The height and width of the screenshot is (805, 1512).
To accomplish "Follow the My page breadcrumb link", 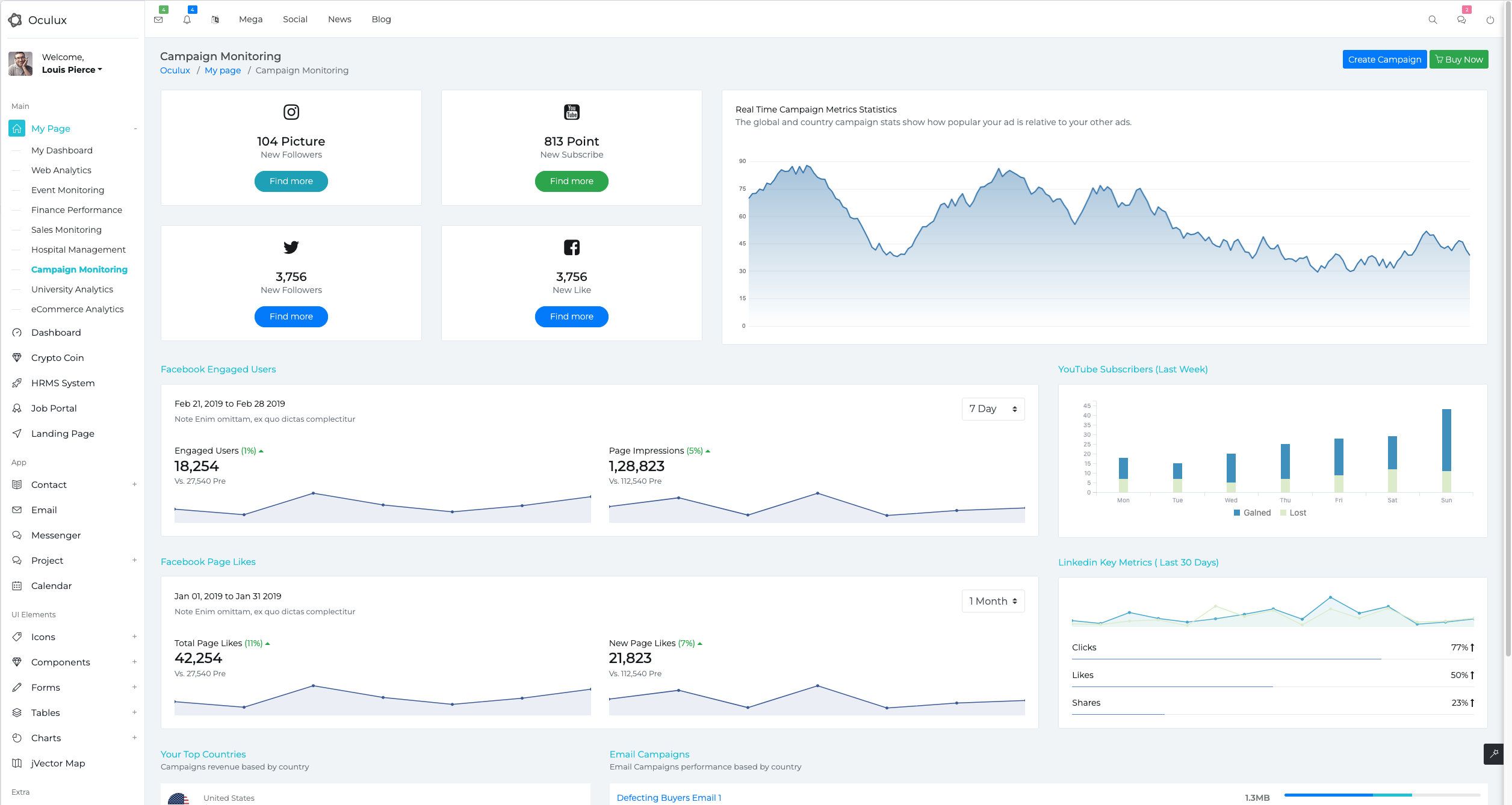I will coord(223,70).
